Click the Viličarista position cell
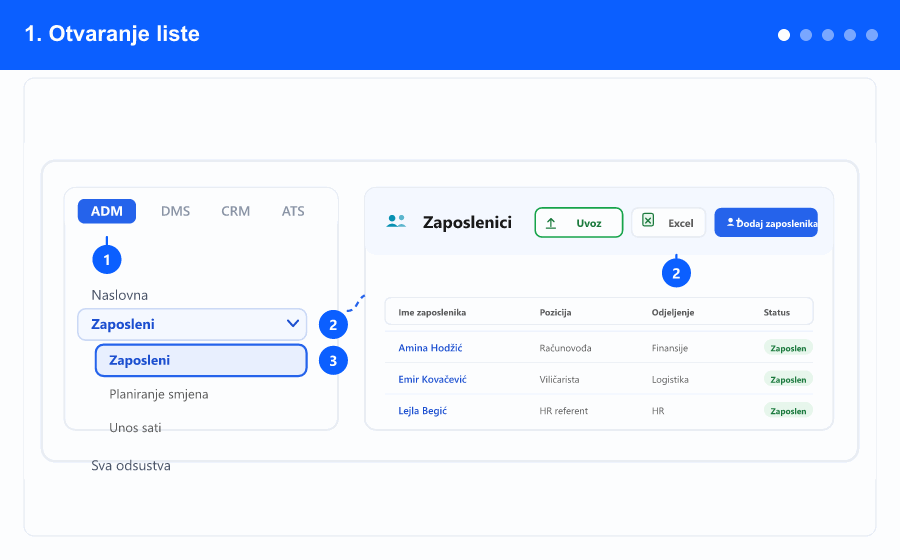Viewport: 900px width, 560px height. click(x=559, y=379)
